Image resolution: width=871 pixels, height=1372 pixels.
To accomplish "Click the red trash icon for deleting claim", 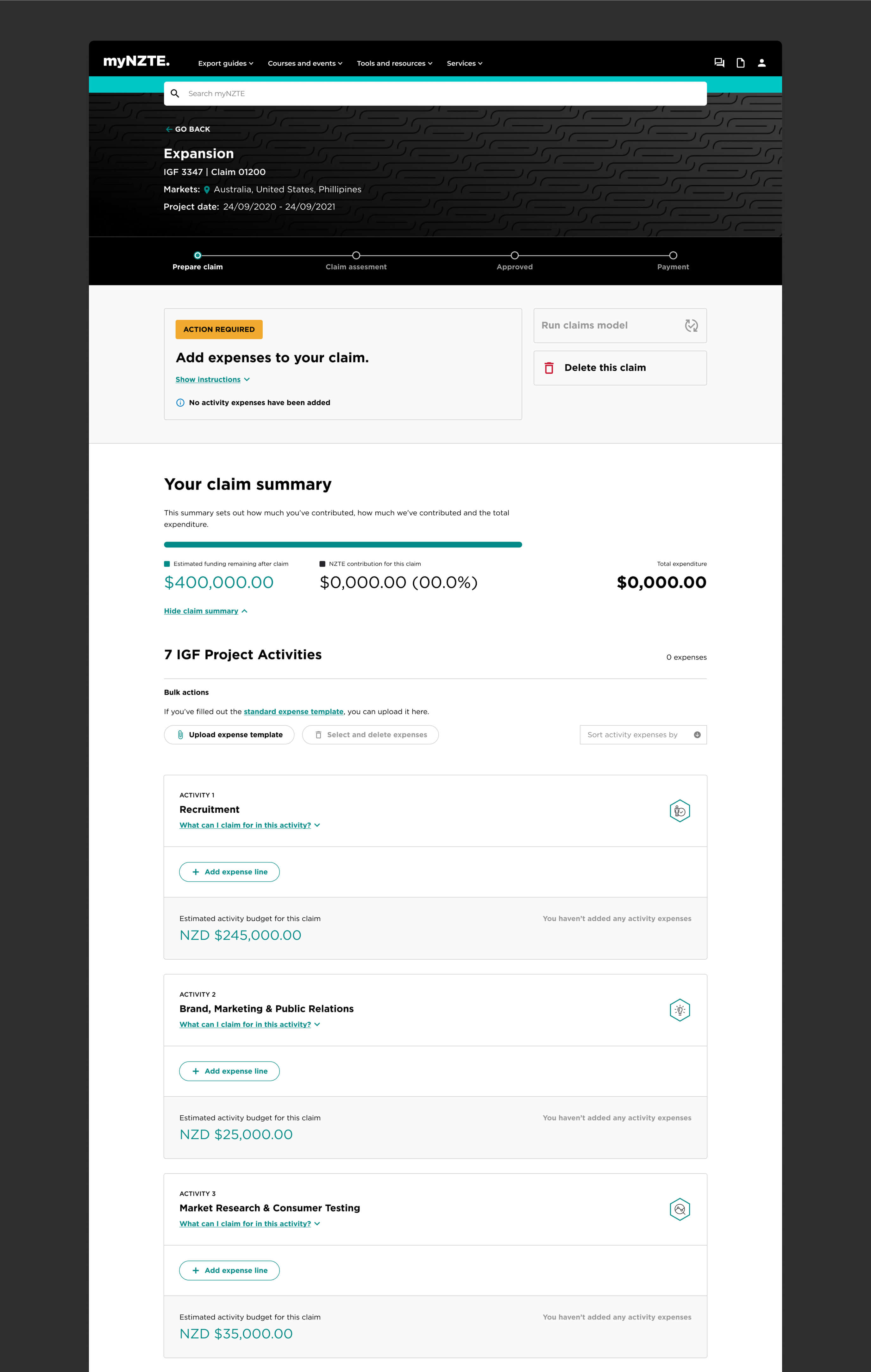I will (548, 368).
